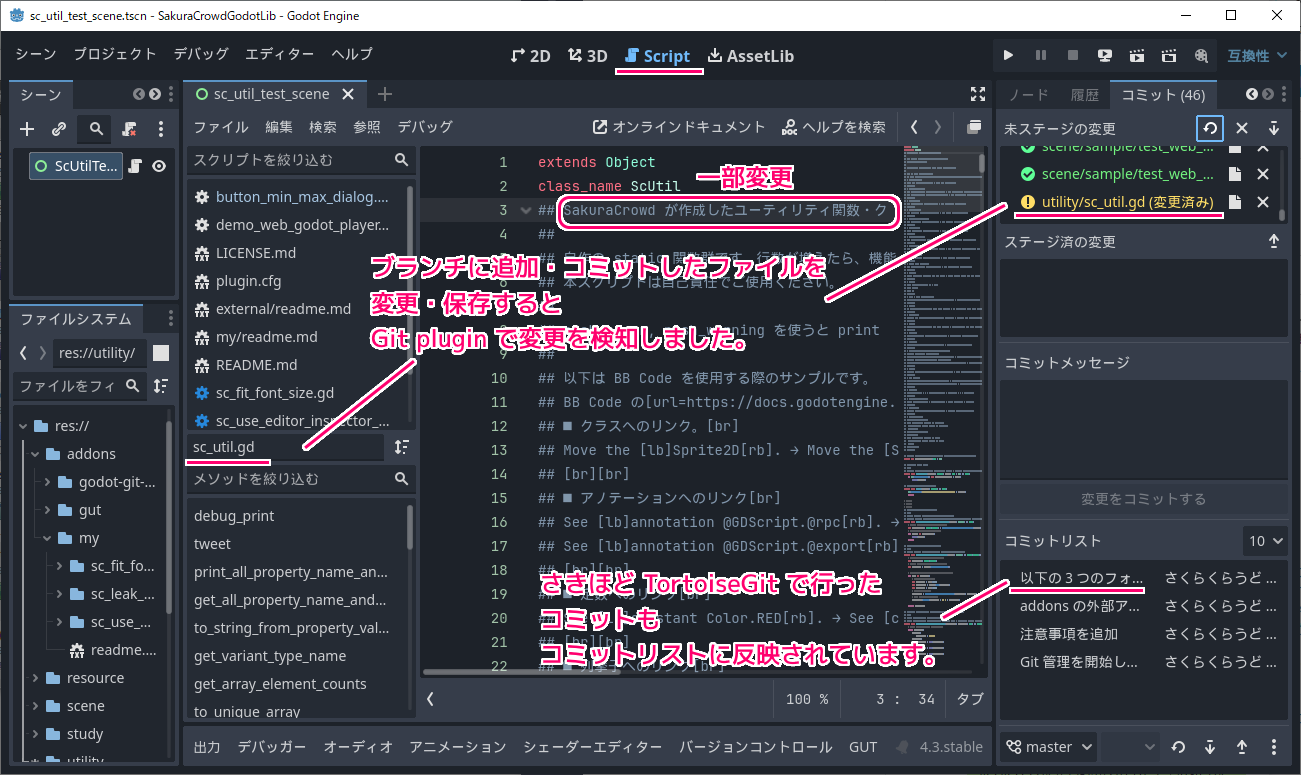Open the master branch dropdown
Screen dimensions: 1301x775
tap(1049, 747)
